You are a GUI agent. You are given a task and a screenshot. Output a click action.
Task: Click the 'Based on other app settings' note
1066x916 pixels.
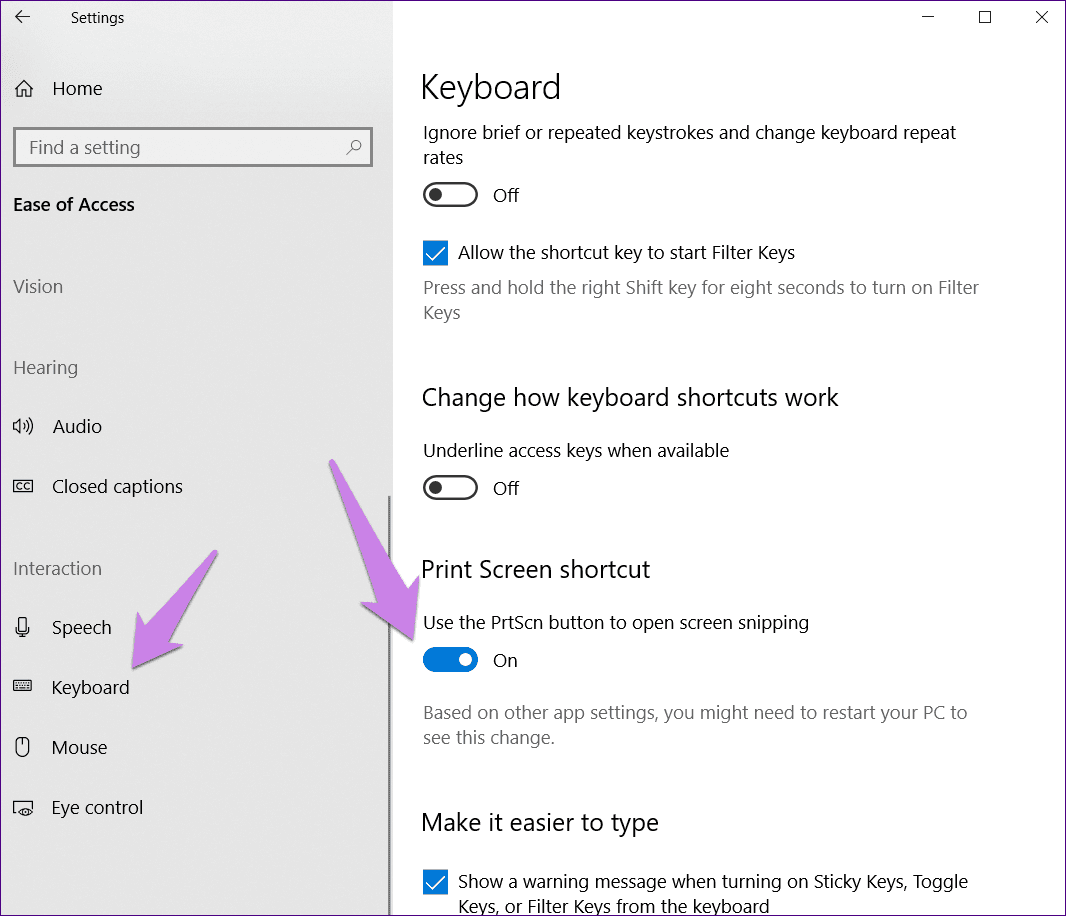pyautogui.click(x=695, y=725)
